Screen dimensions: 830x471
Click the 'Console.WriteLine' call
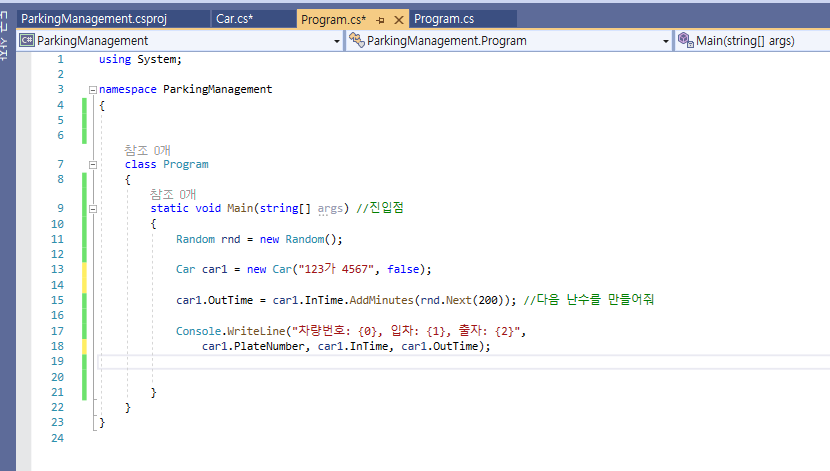click(231, 331)
